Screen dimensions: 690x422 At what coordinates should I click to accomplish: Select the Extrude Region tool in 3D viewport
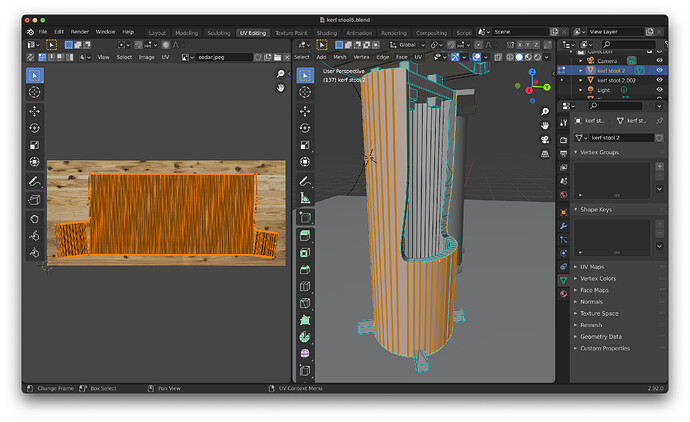(305, 236)
